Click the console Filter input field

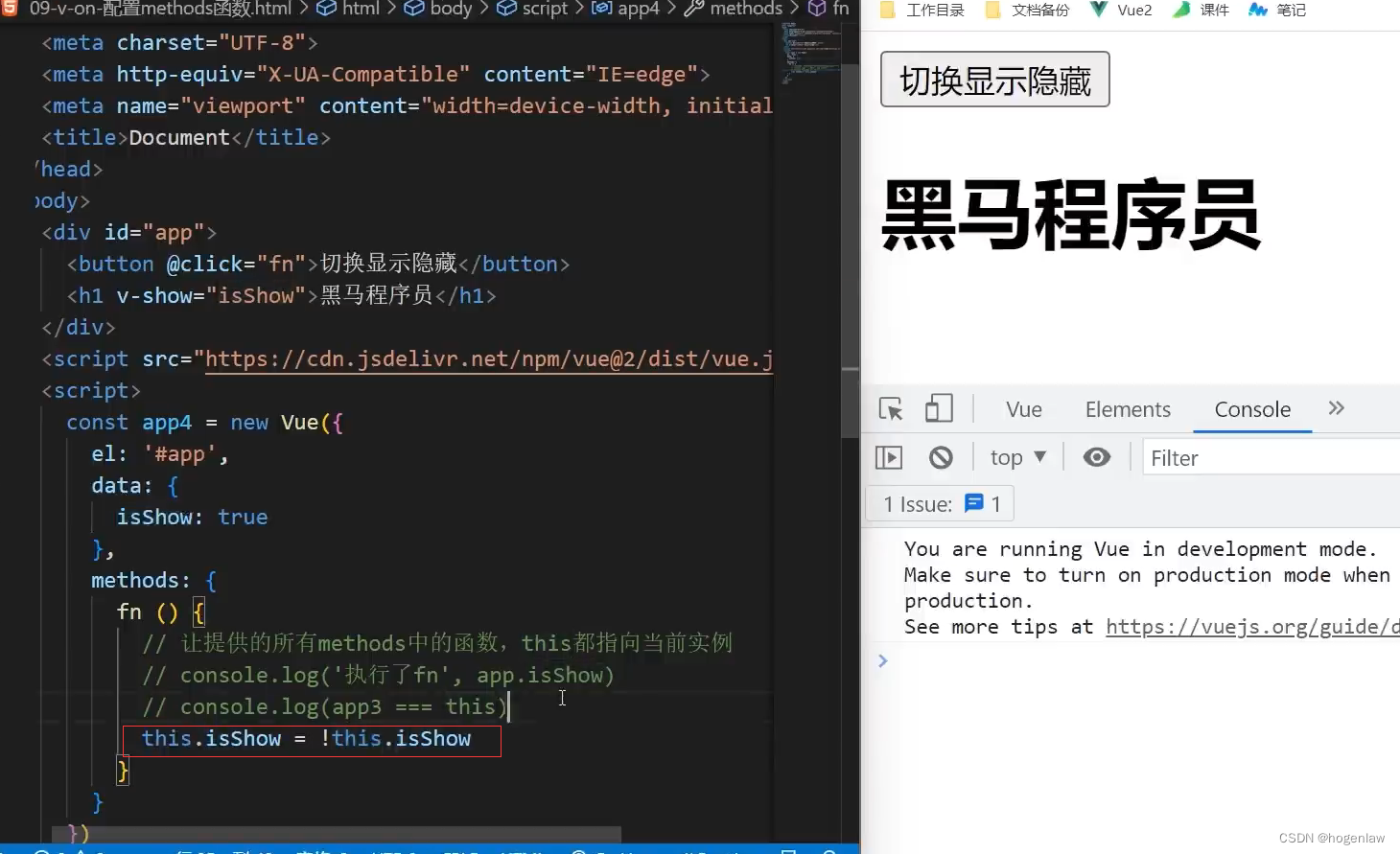[1272, 458]
